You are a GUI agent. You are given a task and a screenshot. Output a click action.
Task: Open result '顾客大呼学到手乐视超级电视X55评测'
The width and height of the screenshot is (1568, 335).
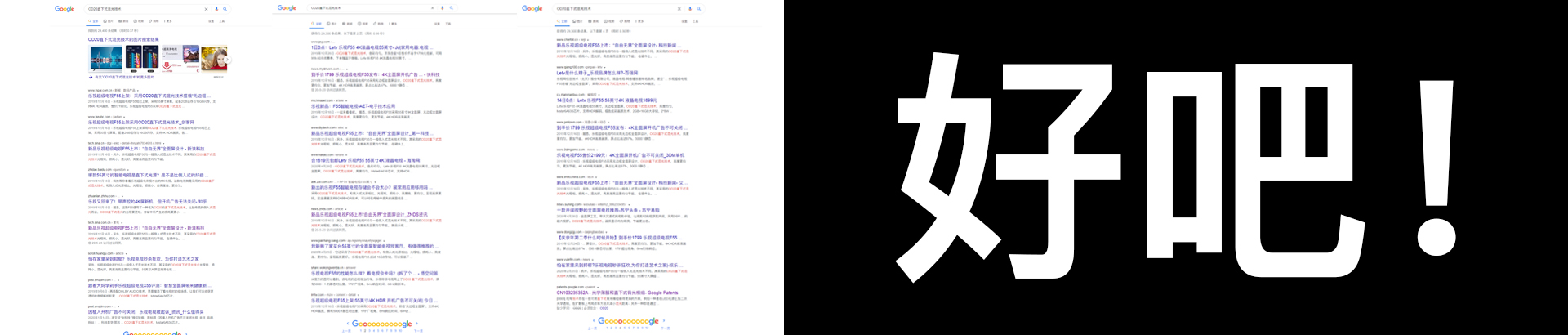(148, 286)
